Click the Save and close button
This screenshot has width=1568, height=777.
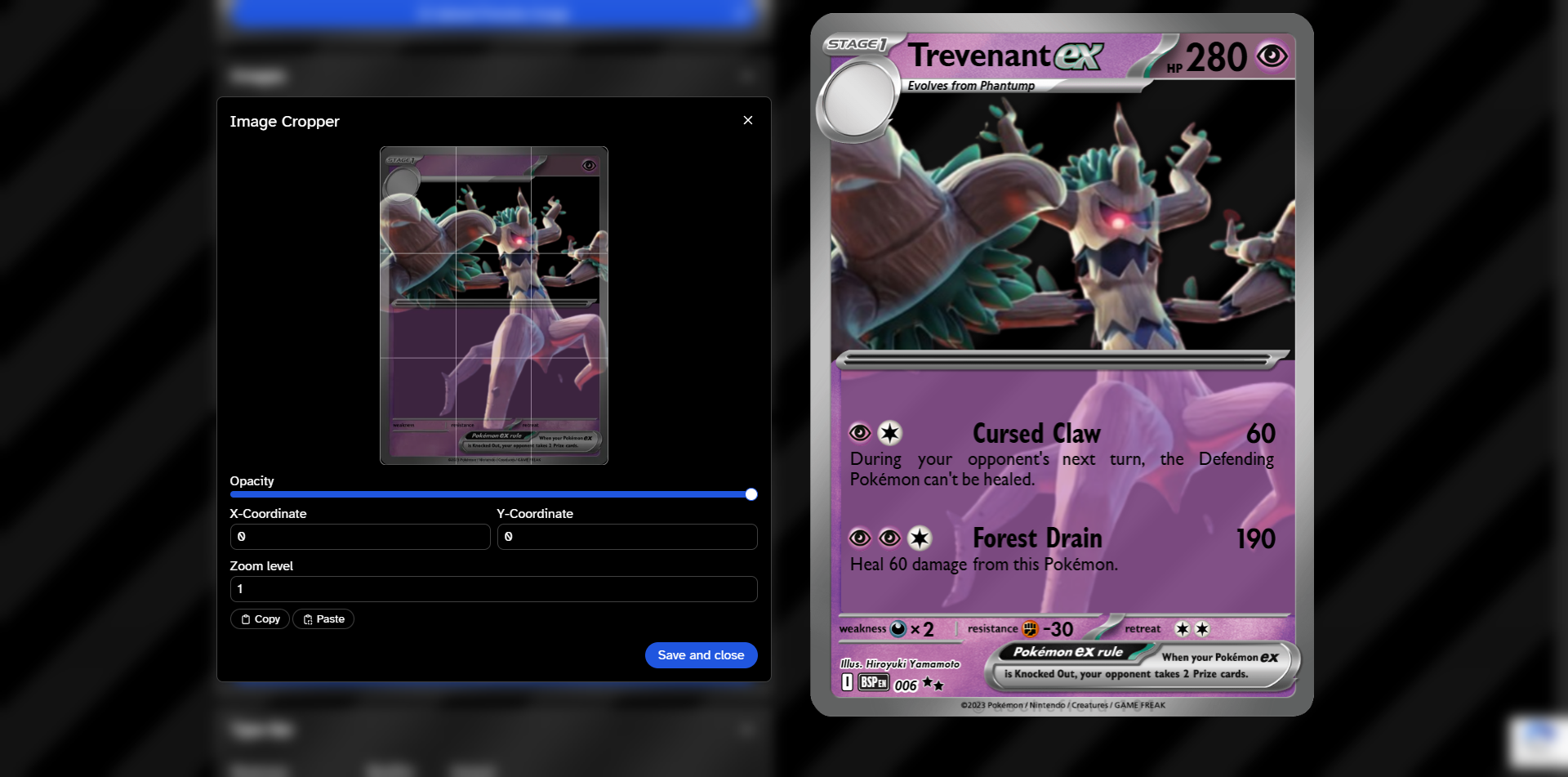click(x=701, y=655)
